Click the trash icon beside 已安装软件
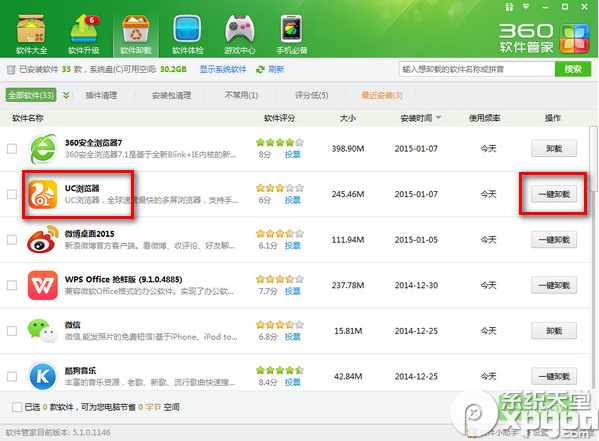 (11, 69)
